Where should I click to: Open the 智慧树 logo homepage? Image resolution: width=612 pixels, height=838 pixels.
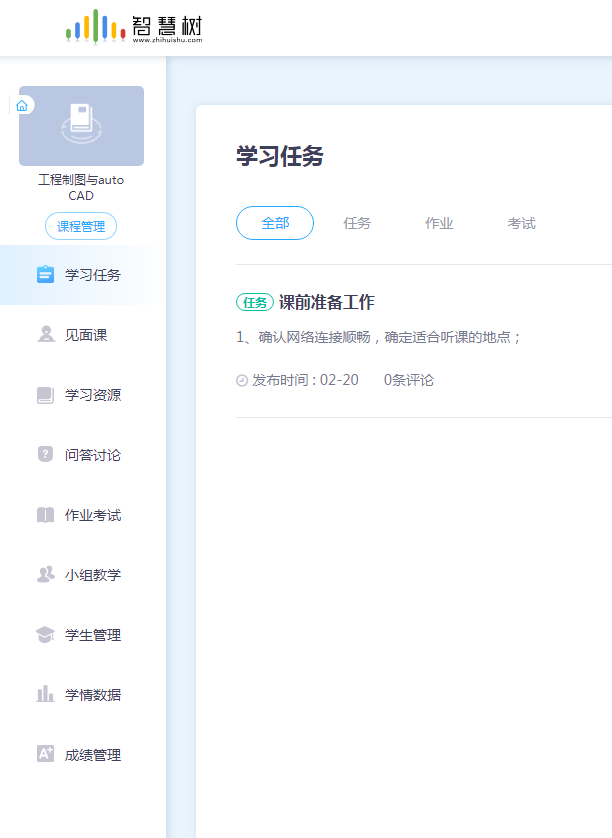point(134,27)
